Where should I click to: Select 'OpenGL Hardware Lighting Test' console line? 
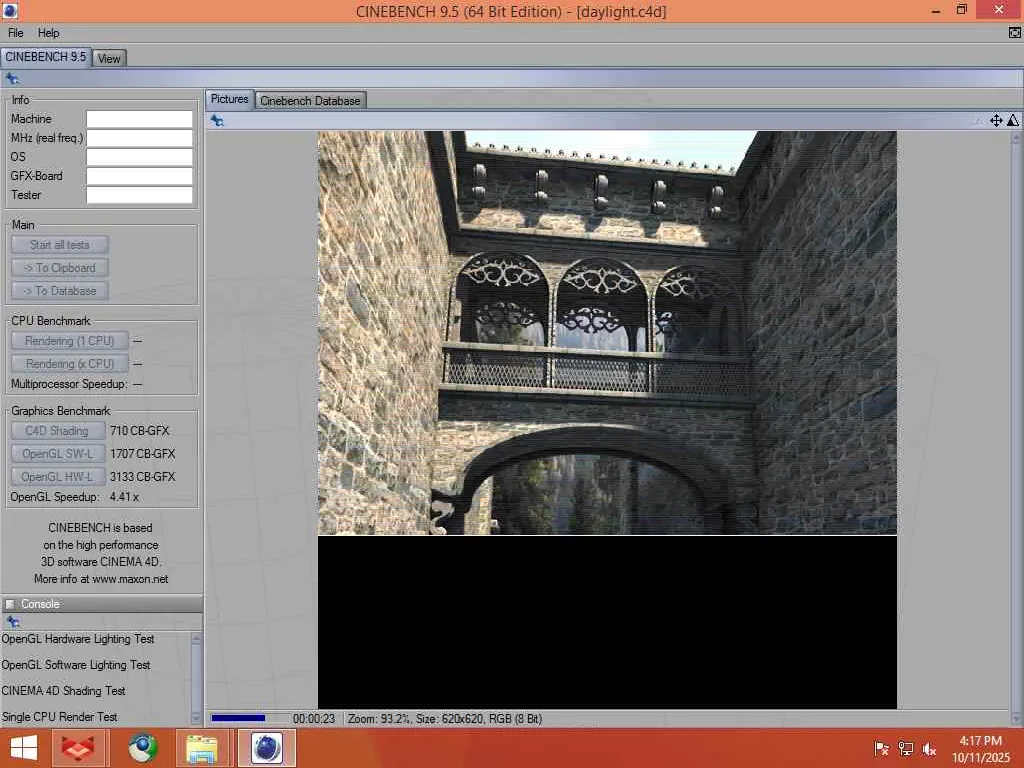pyautogui.click(x=78, y=639)
